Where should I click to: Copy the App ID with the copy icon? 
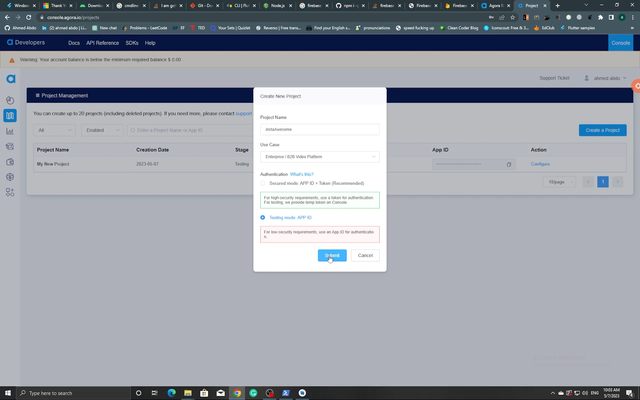[x=509, y=164]
